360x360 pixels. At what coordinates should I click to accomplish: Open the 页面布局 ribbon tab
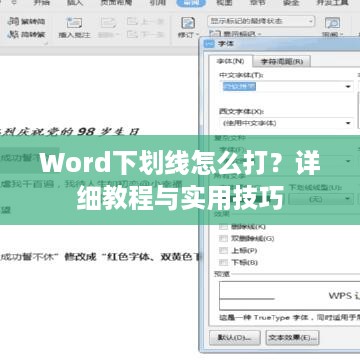(115, 2)
